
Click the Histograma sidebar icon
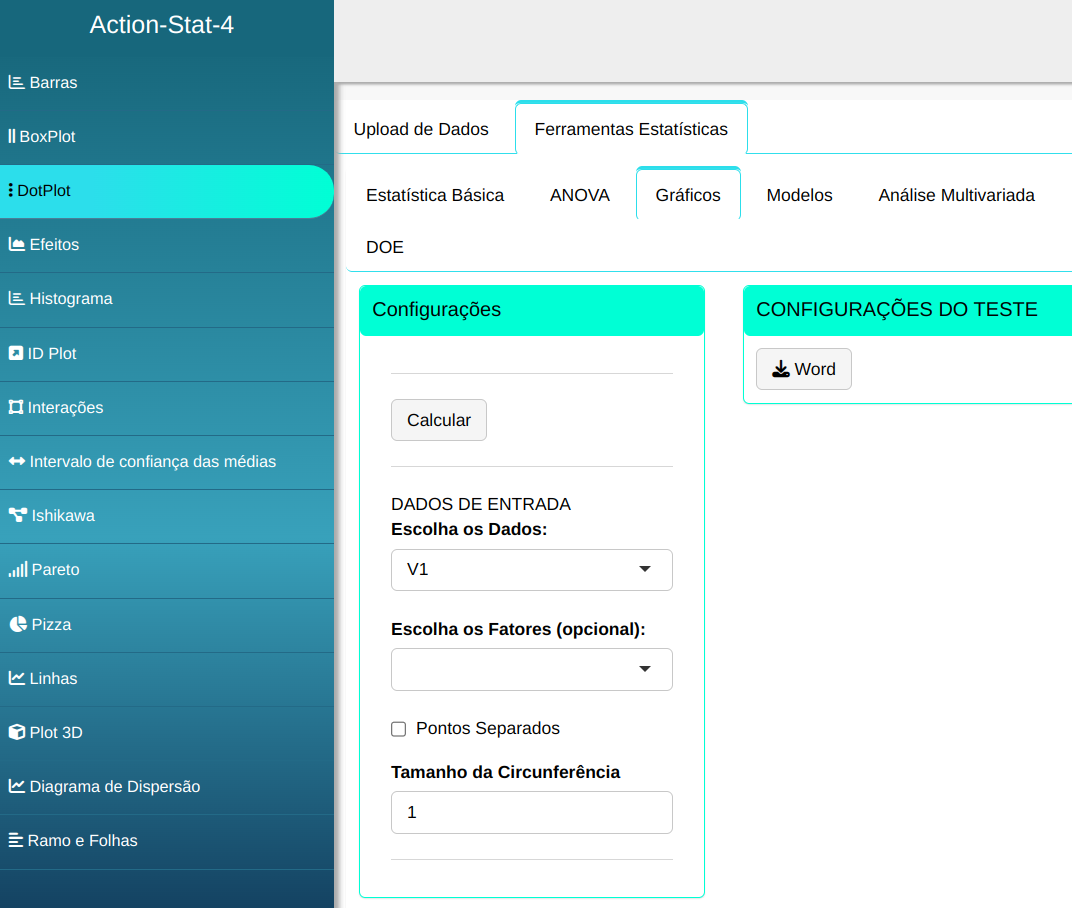(x=17, y=299)
